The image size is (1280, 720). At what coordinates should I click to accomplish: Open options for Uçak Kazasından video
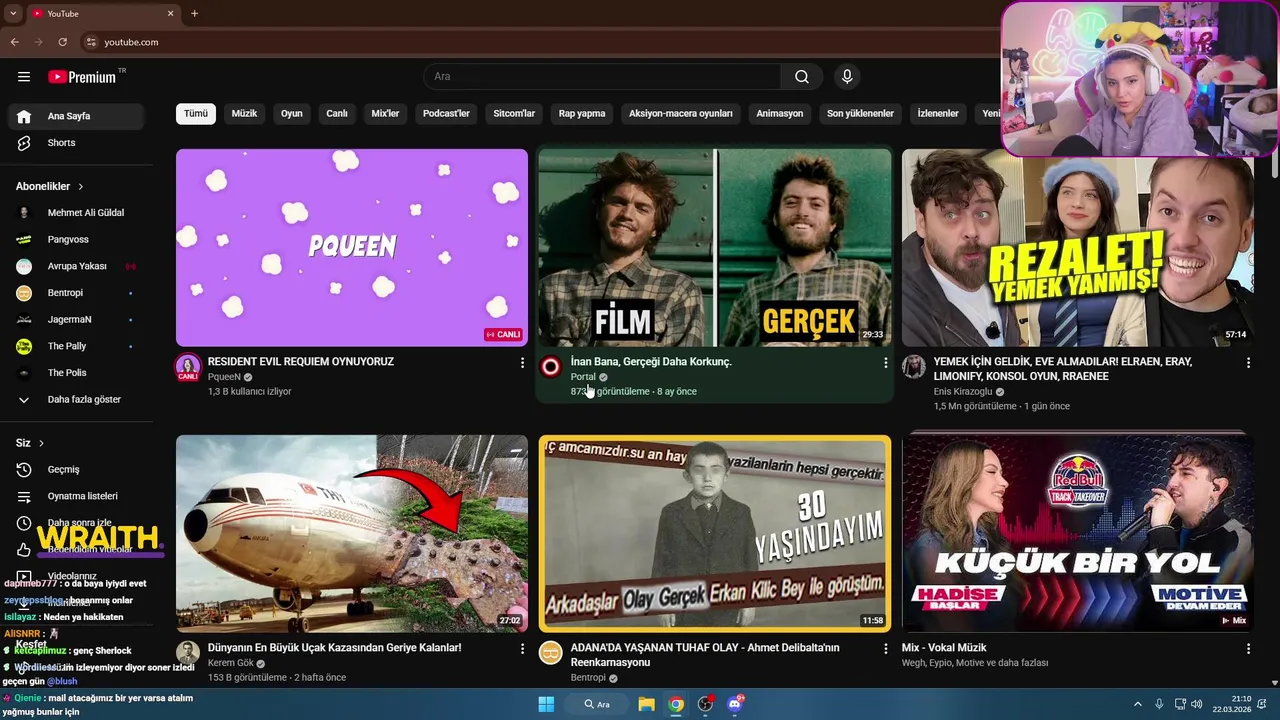pos(522,649)
